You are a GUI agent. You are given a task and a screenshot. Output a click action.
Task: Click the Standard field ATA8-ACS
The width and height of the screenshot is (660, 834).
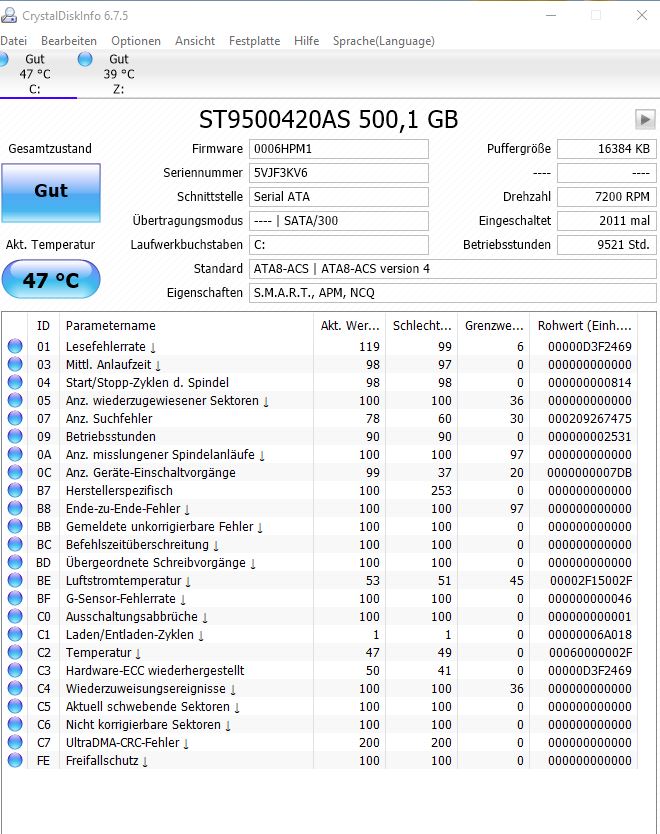coord(453,269)
